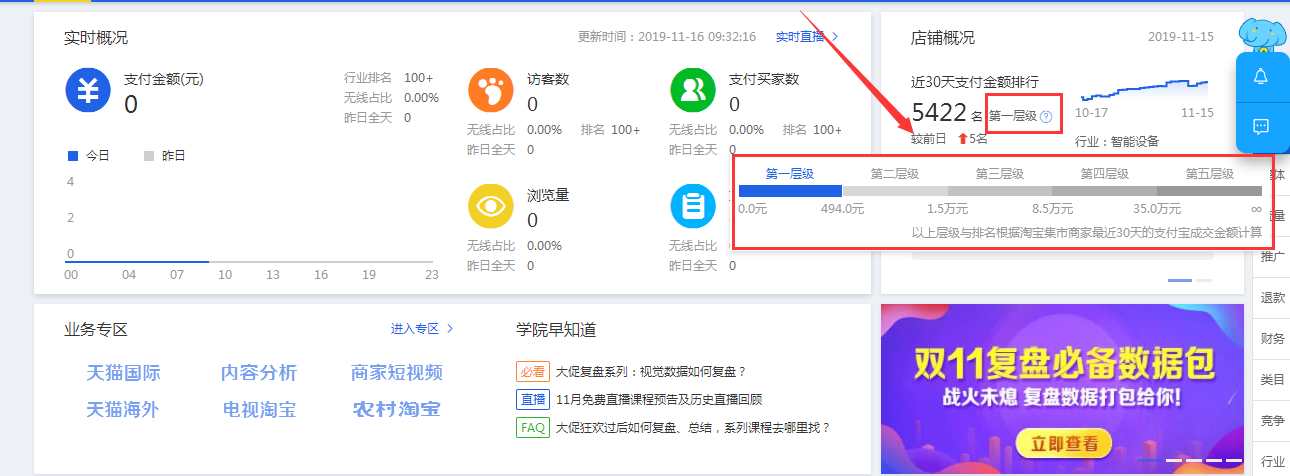This screenshot has height=476, width=1290.
Task: Click the 更新时间 timestamp text
Action: tap(667, 37)
